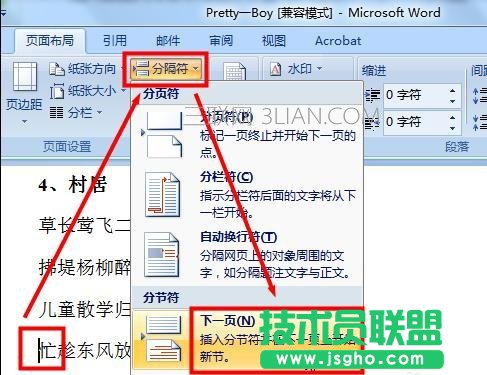Click the right indent icon
Viewport: 487px width, 375px height.
(x=372, y=122)
